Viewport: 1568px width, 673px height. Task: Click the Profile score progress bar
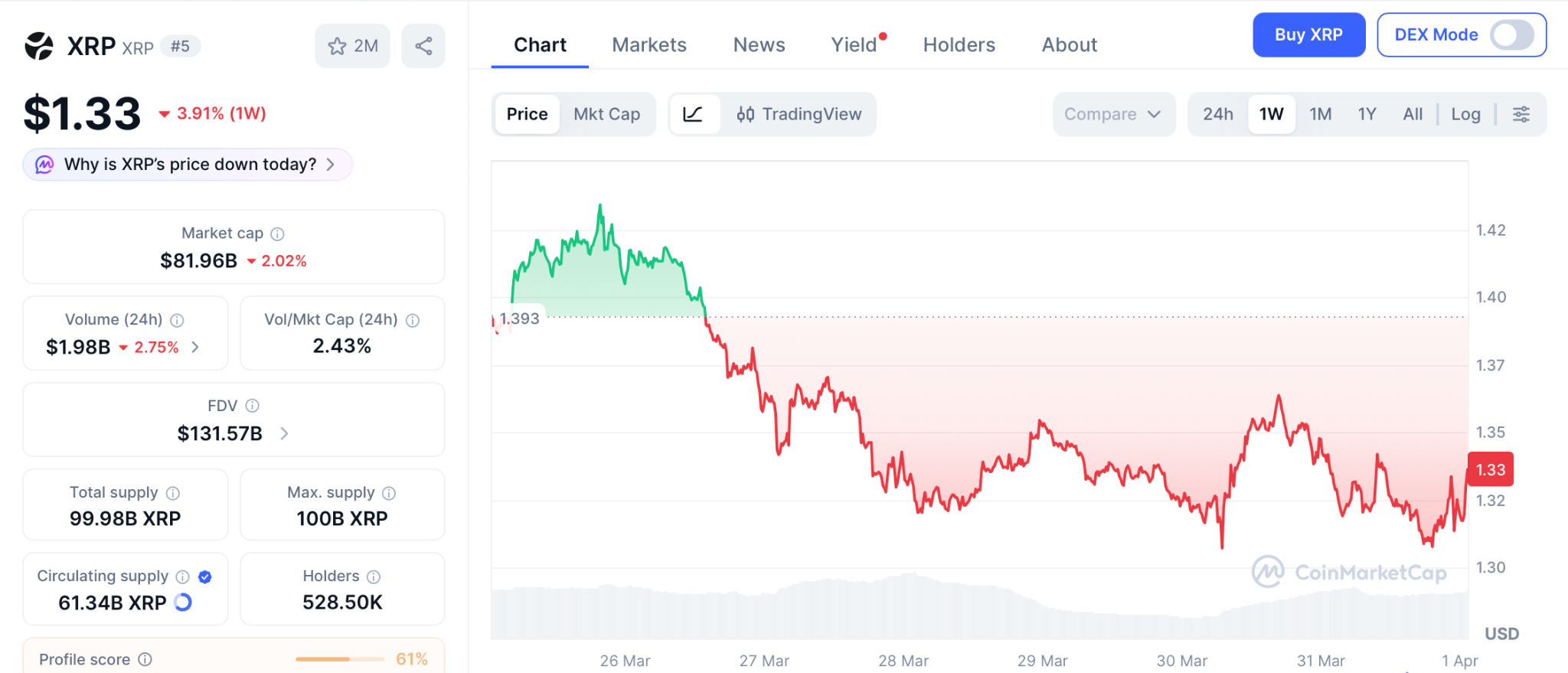(339, 659)
